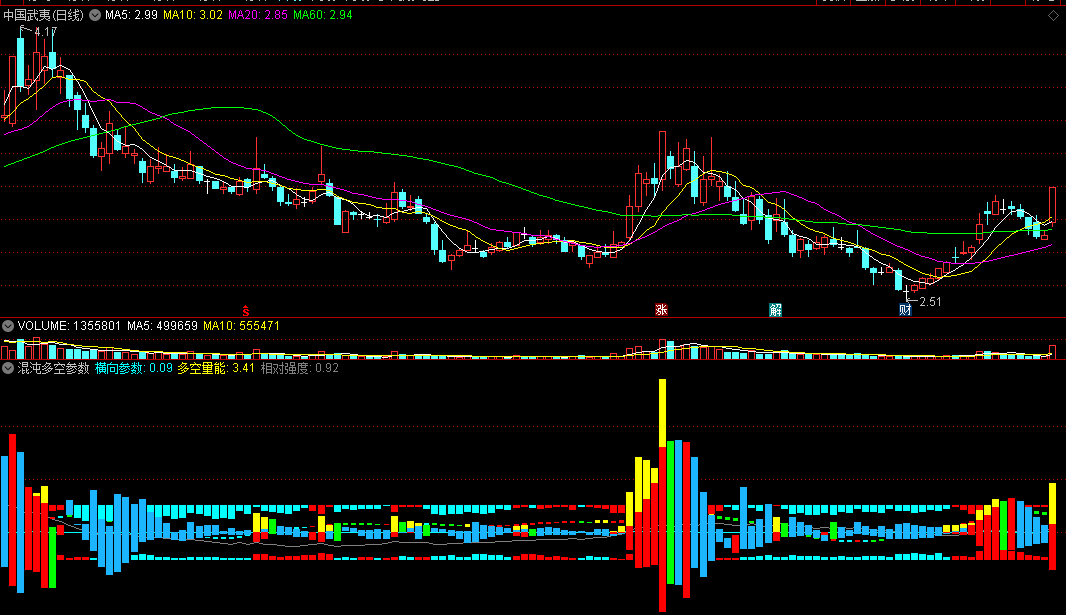Click the diamond icon at top right corner
This screenshot has width=1066, height=615.
point(1053,15)
